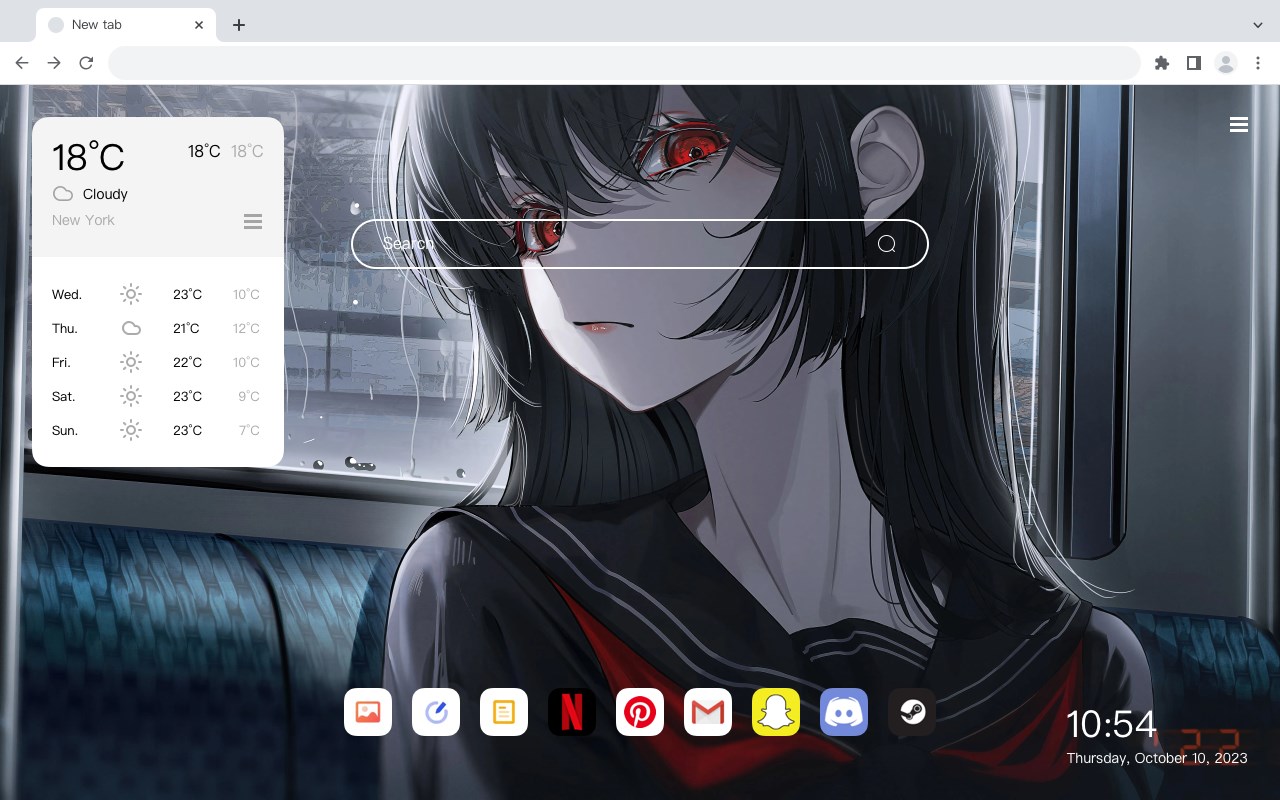Reload the page

[x=86, y=63]
